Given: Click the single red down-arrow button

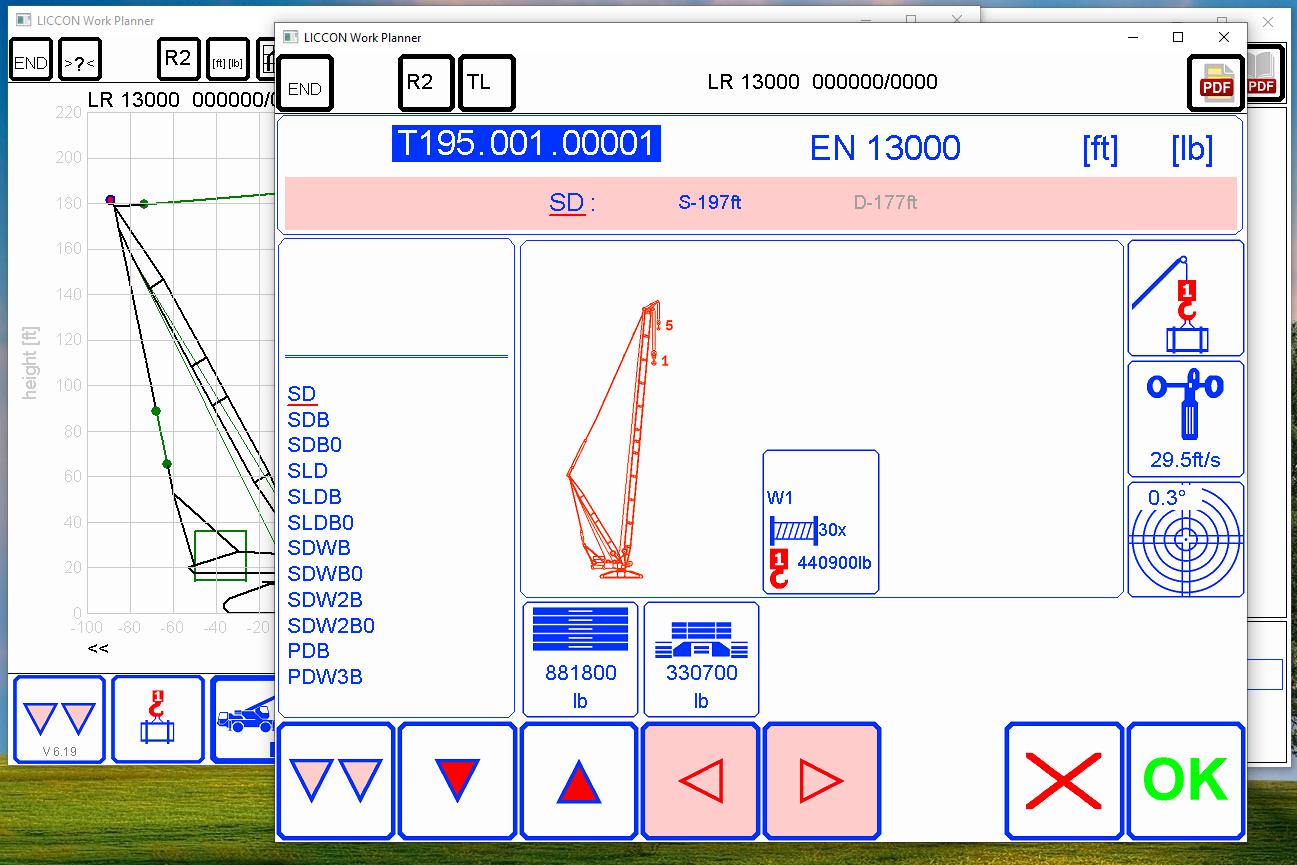Looking at the screenshot, I should [x=457, y=780].
